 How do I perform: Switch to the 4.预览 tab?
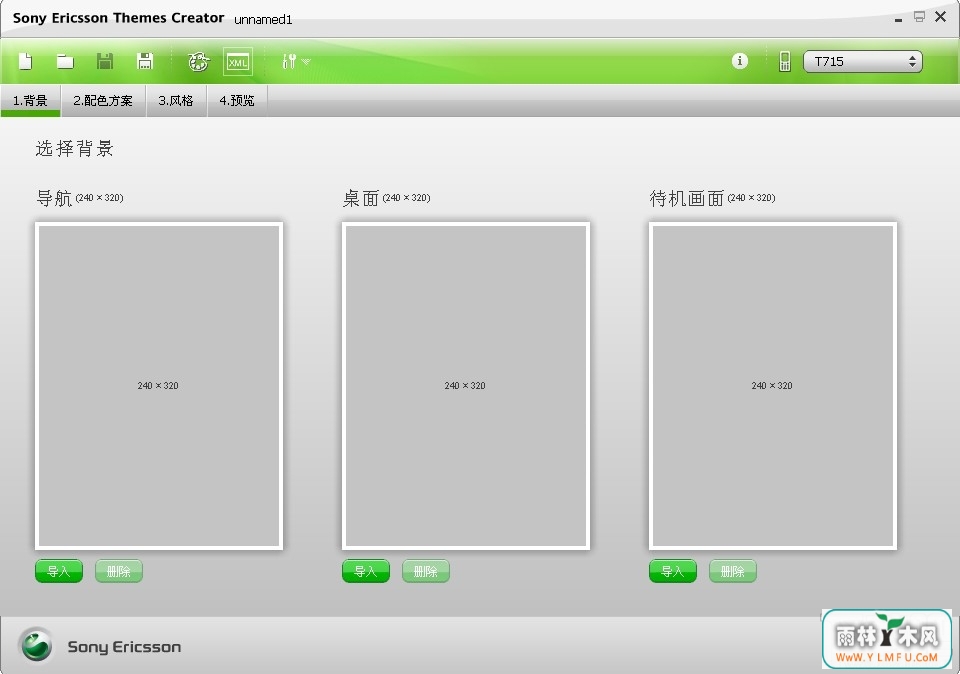(237, 100)
